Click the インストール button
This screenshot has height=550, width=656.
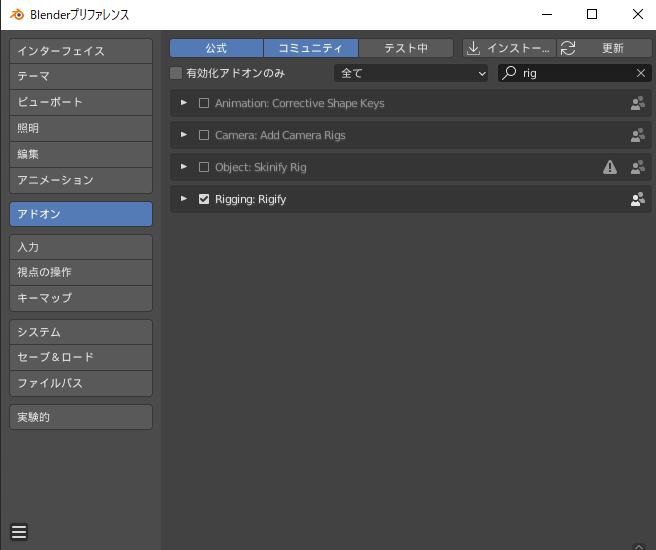coord(508,48)
